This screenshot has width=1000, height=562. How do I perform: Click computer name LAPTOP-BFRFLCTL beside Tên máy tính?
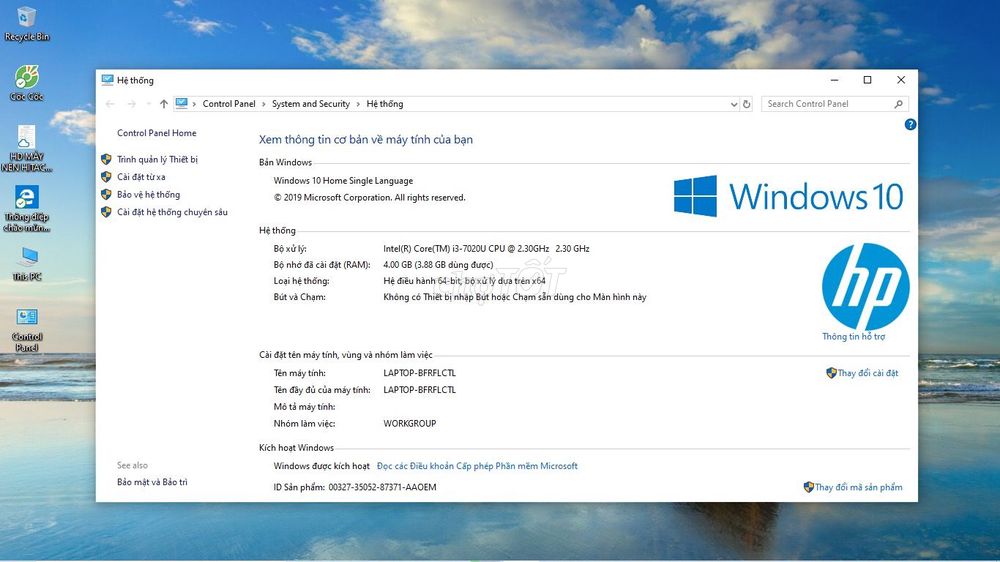(419, 373)
